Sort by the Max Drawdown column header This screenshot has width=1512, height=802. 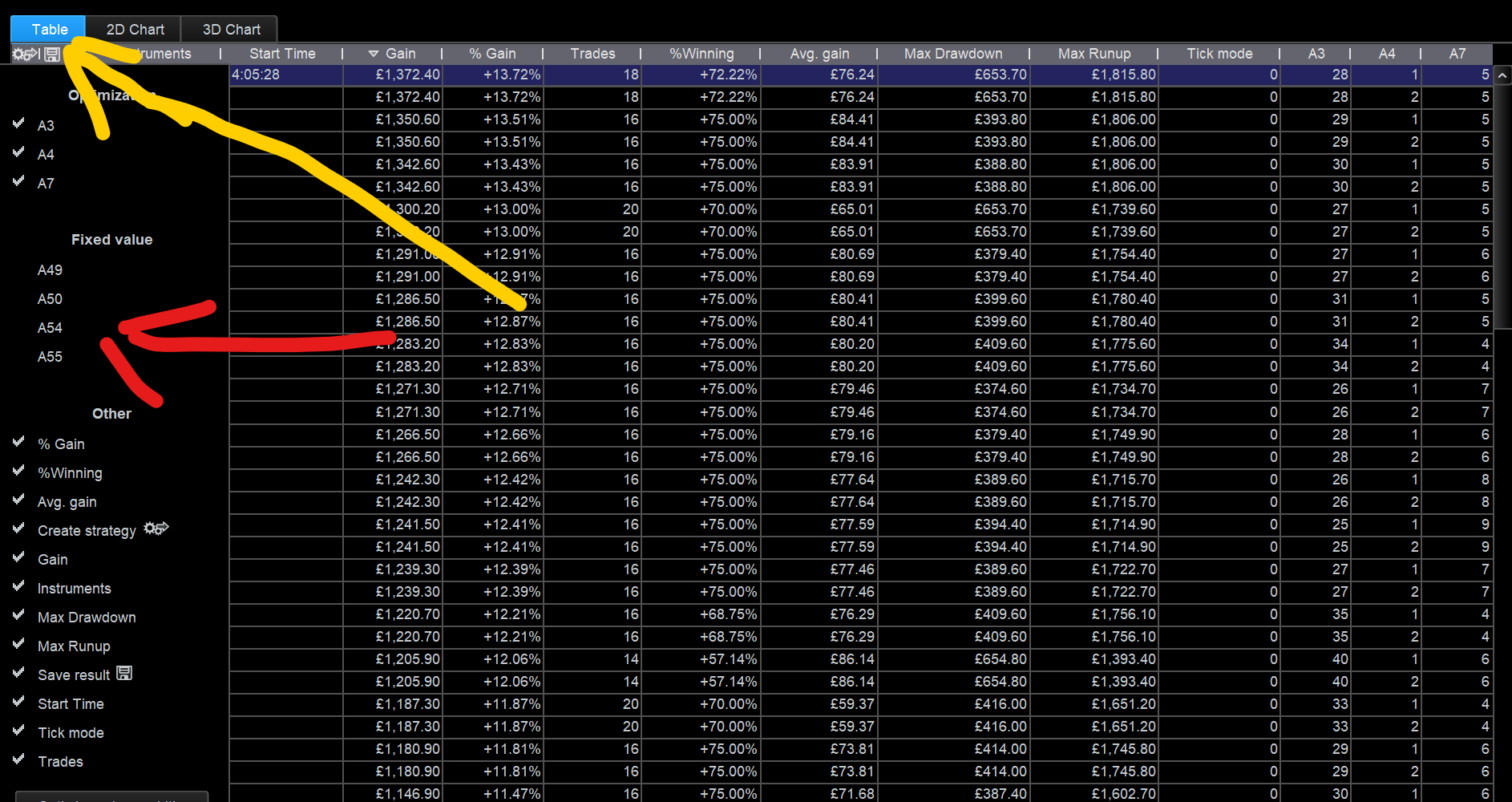pos(953,54)
